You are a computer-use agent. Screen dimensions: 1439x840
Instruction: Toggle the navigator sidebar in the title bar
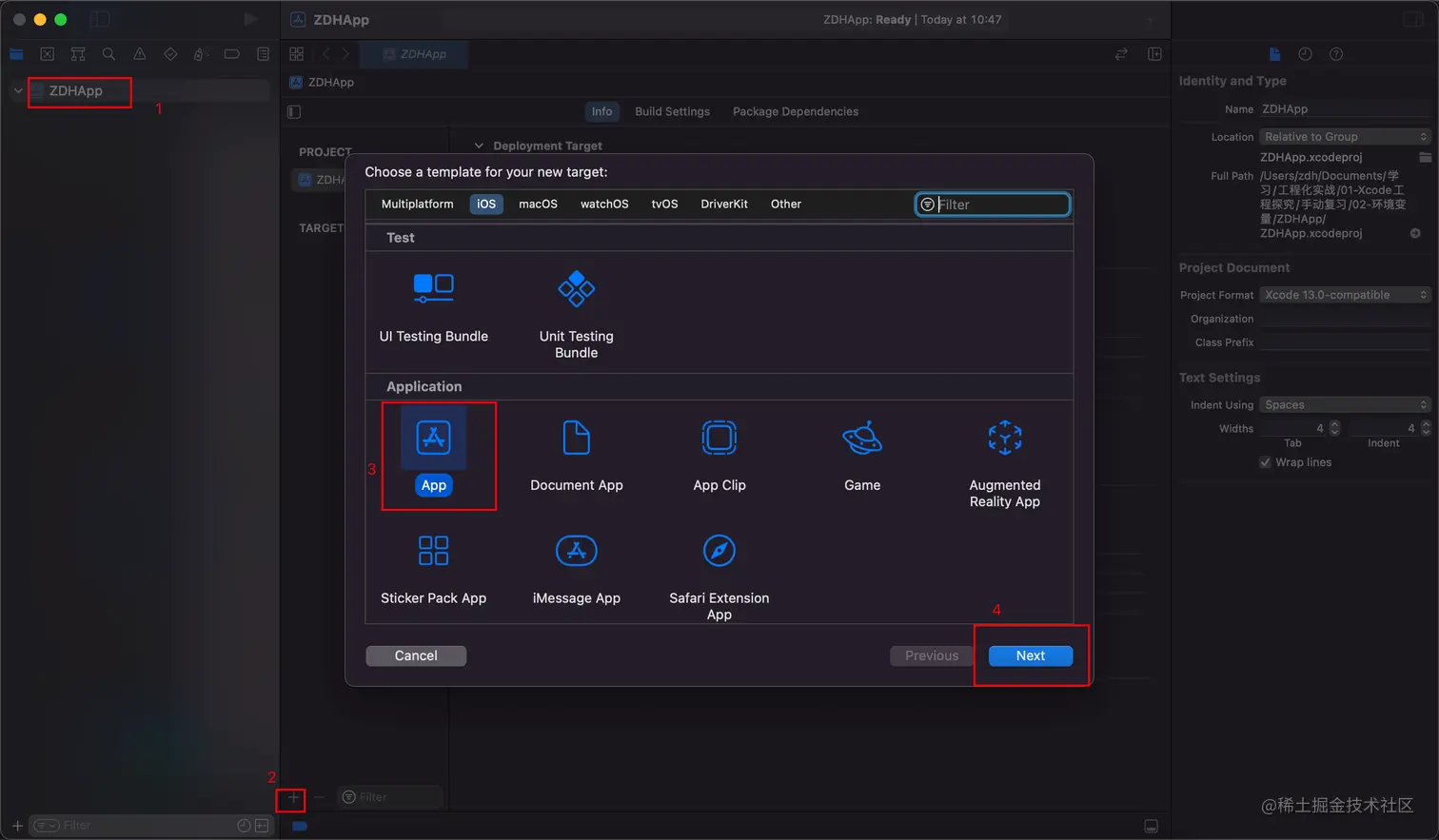[x=99, y=19]
